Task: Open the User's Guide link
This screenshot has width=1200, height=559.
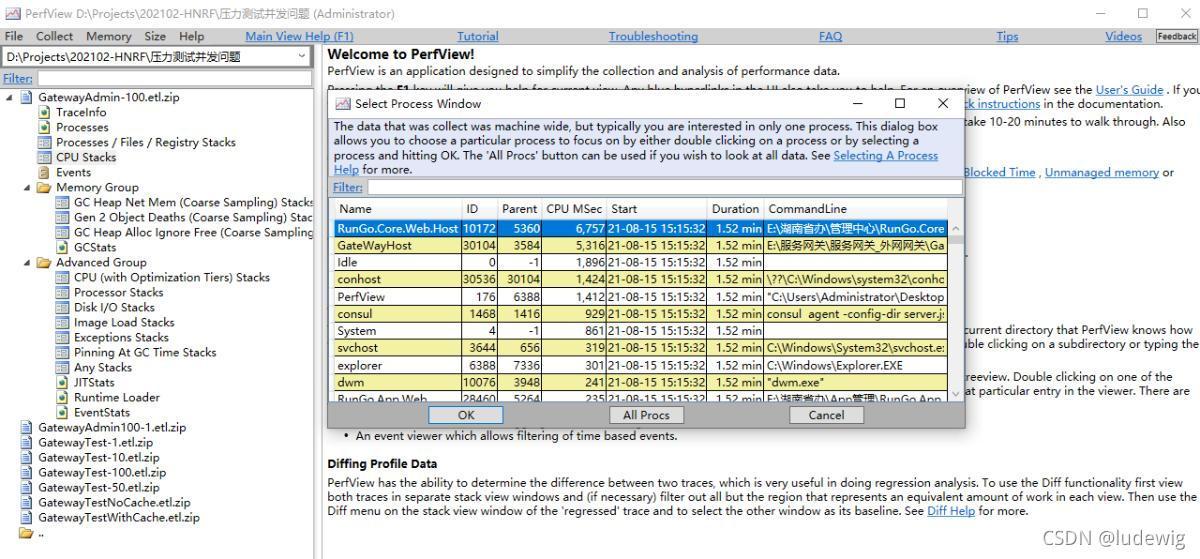Action: 1129,90
